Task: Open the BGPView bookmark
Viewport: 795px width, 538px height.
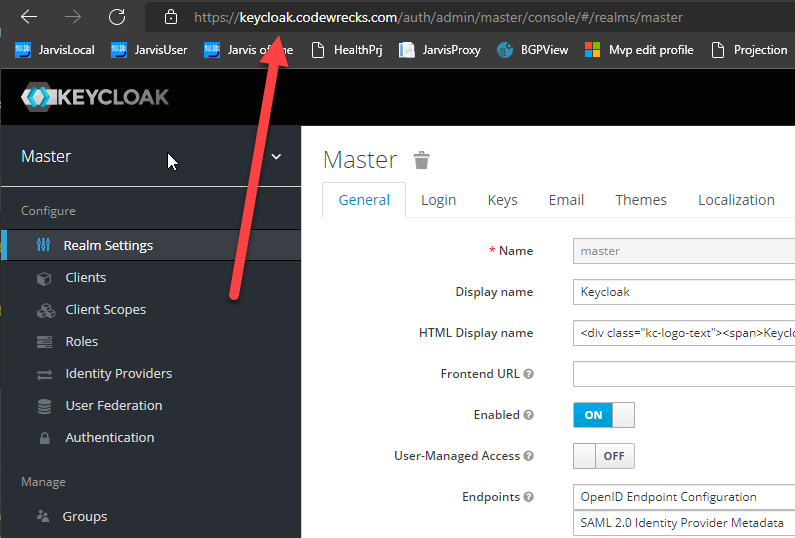Action: tap(532, 50)
